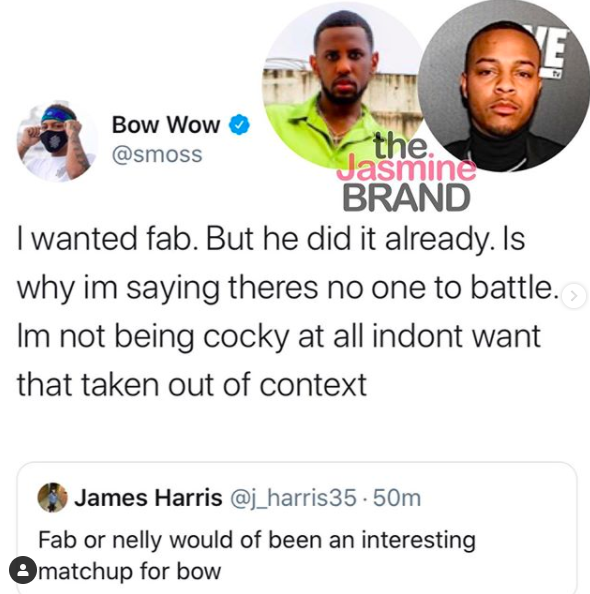Click the 'matchup for bow' text line
Viewport: 590px width, 594px height.
pyautogui.click(x=130, y=571)
